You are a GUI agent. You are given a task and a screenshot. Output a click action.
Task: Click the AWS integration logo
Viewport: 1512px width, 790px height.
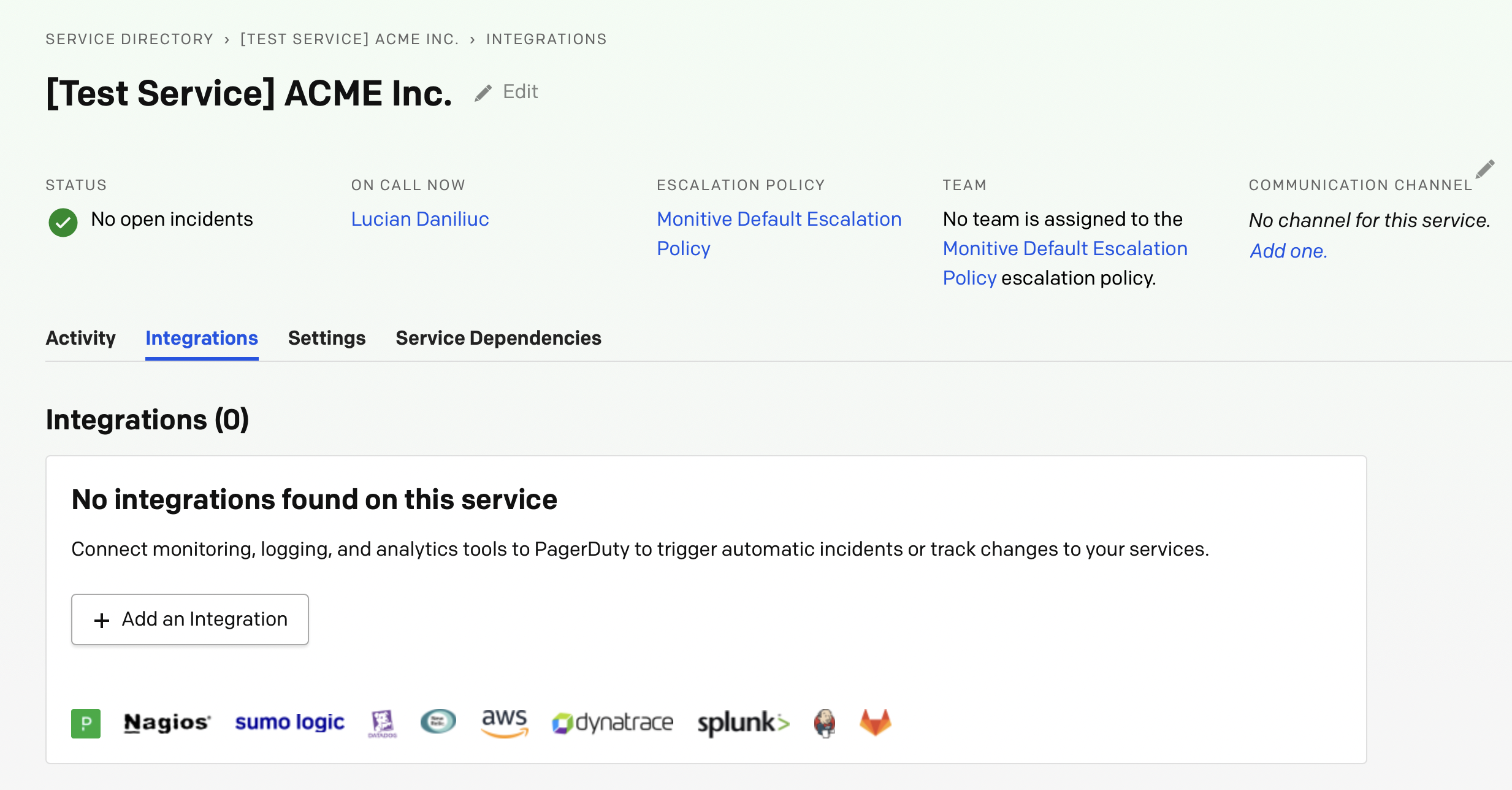[504, 722]
